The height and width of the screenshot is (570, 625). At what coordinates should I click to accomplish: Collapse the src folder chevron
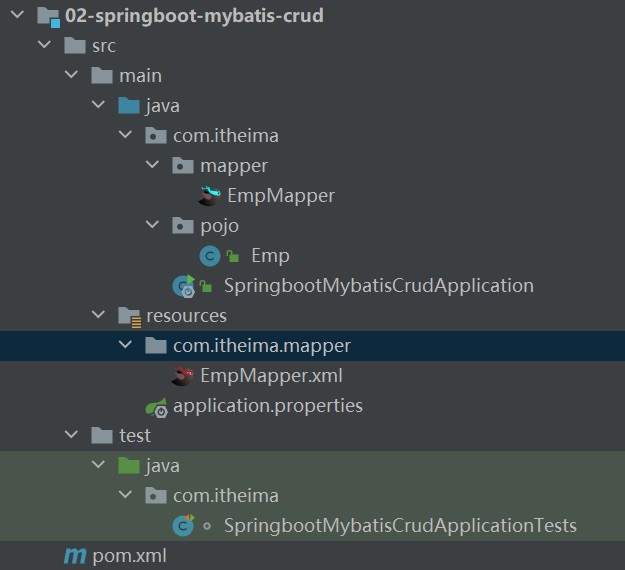click(x=44, y=46)
